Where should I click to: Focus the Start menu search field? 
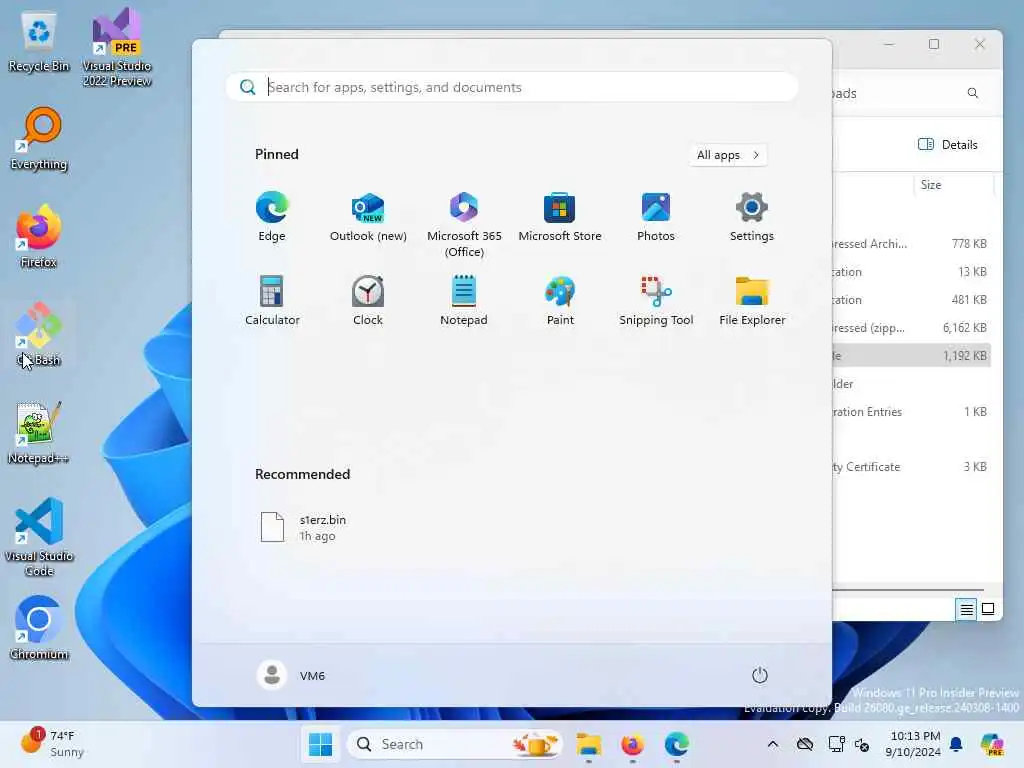[x=511, y=87]
